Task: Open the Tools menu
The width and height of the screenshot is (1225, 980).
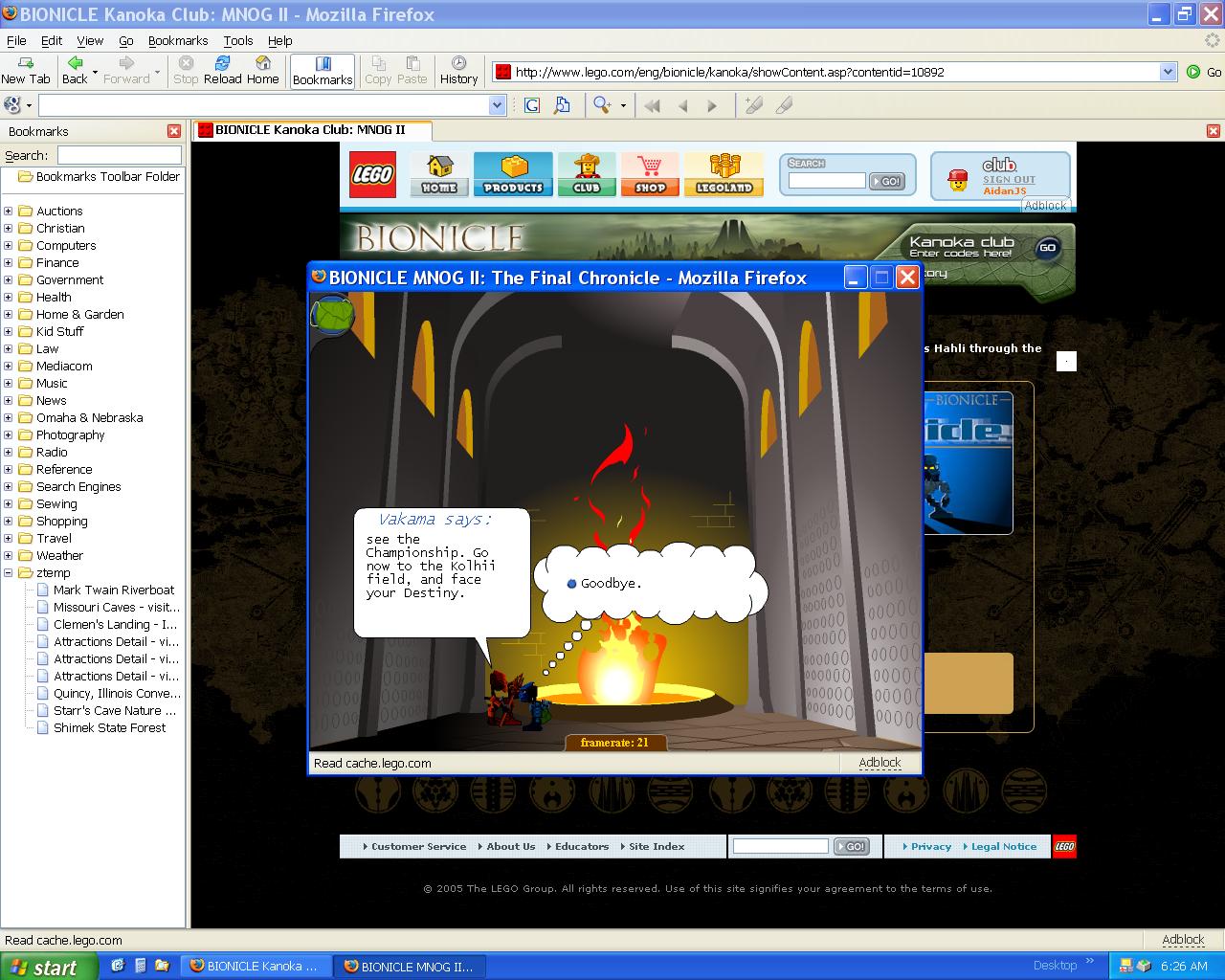Action: coord(238,40)
